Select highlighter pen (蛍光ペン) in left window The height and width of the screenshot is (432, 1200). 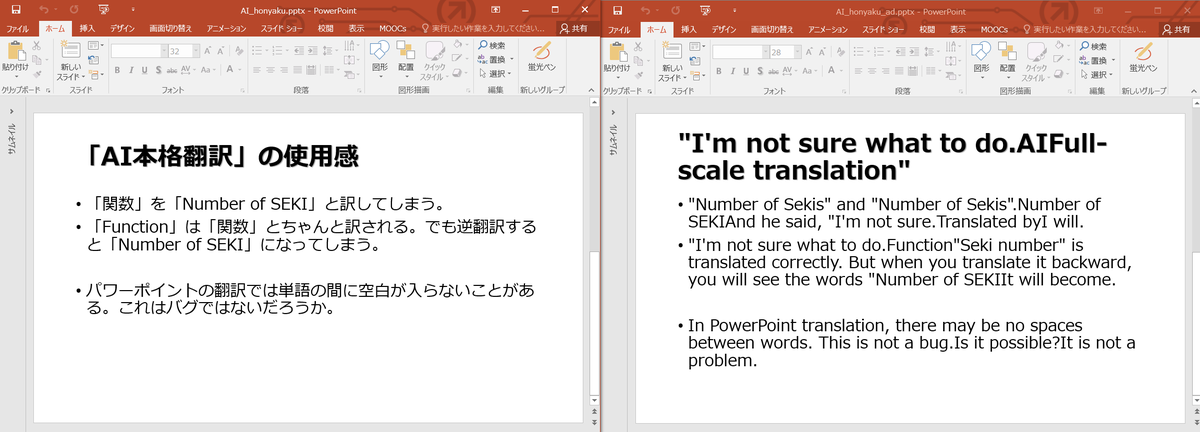click(541, 58)
